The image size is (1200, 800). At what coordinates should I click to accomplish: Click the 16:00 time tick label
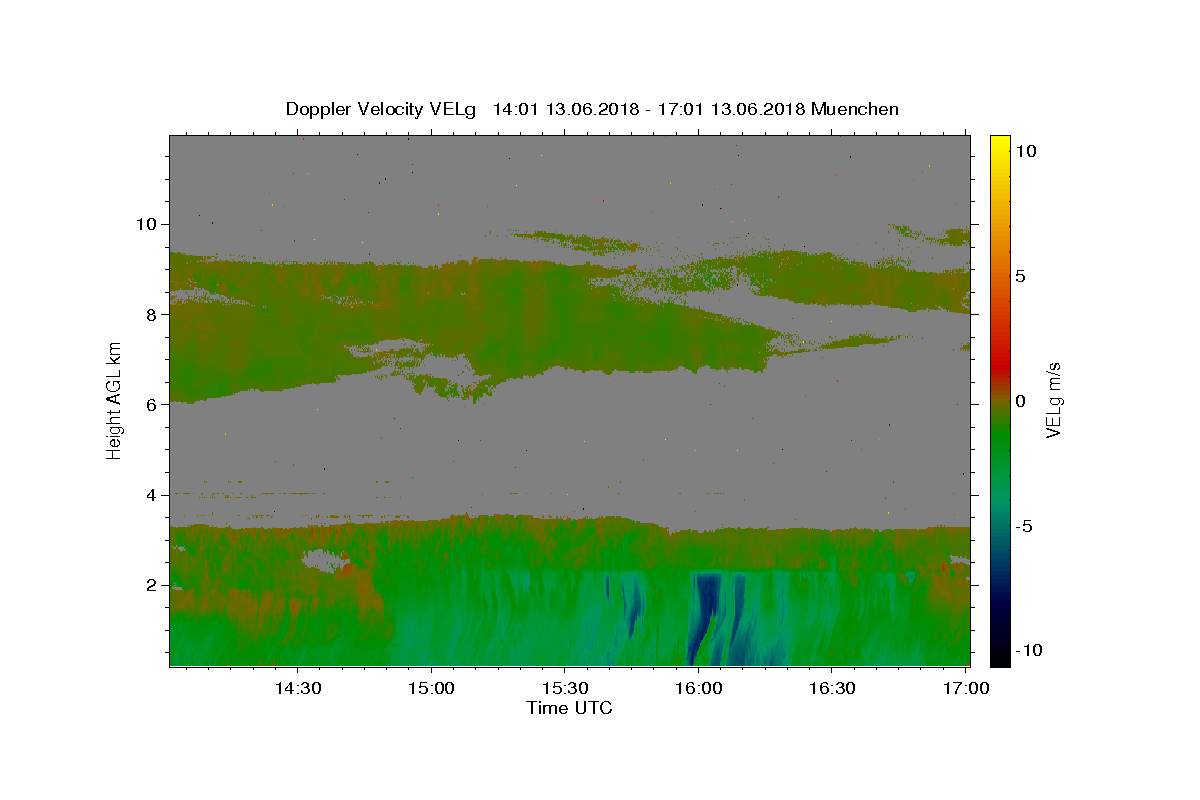point(699,688)
